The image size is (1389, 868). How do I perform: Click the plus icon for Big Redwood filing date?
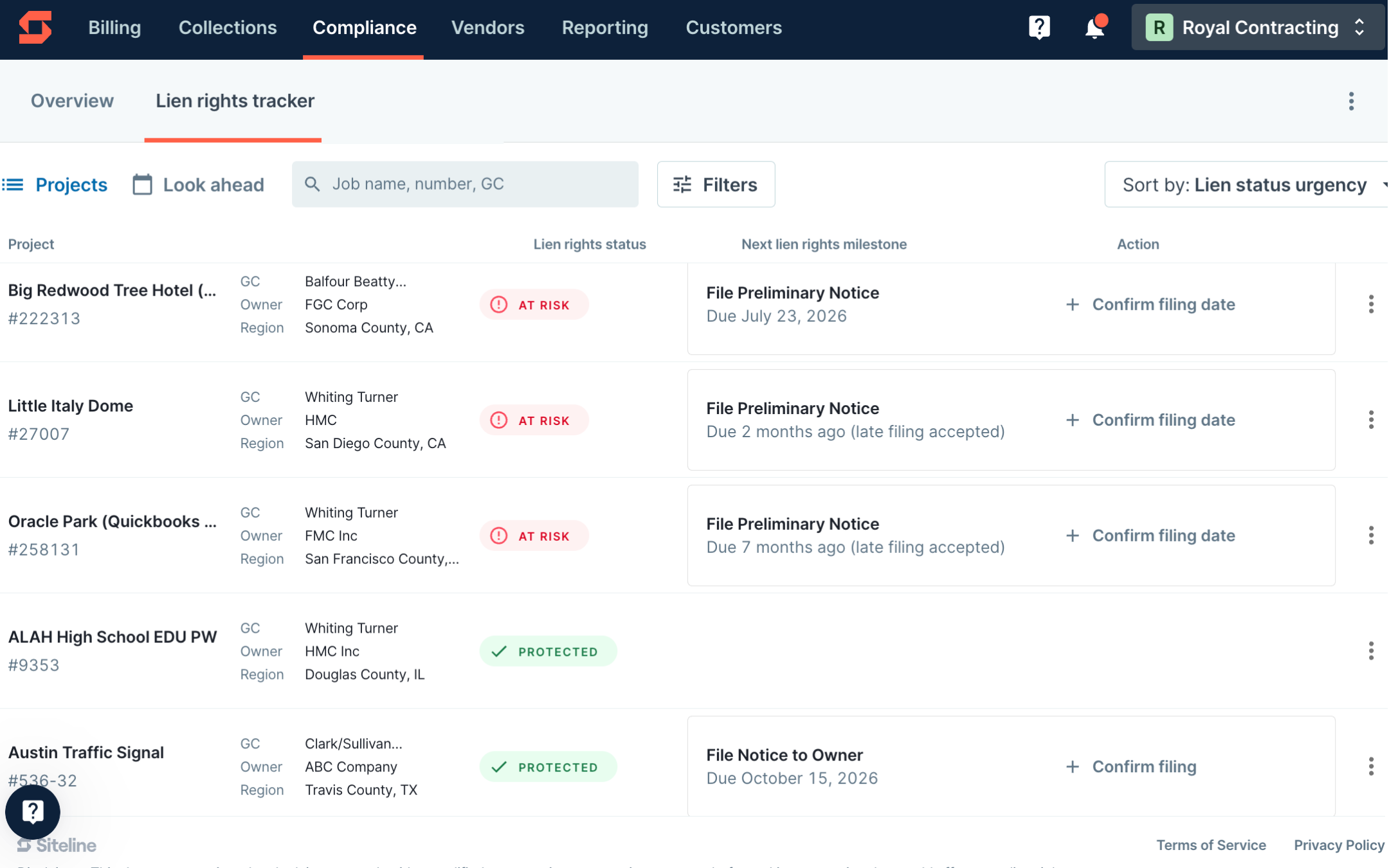tap(1072, 305)
